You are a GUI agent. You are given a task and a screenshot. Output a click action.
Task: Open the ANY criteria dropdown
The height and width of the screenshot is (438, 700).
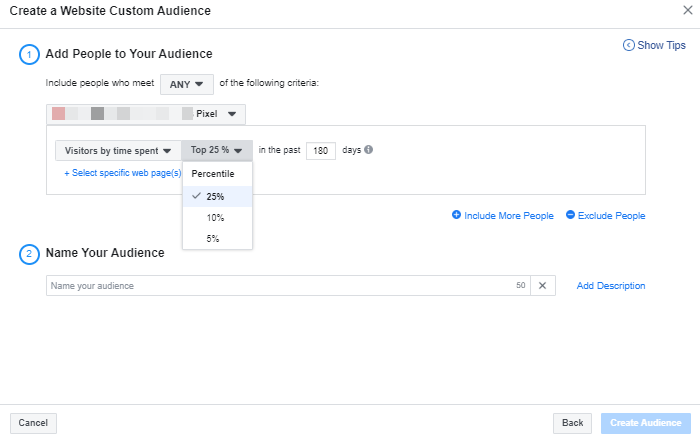pyautogui.click(x=186, y=85)
